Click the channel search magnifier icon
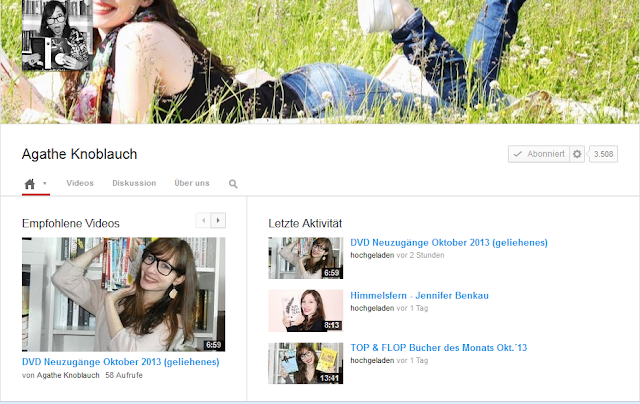Viewport: 640px width, 404px height. coord(233,184)
